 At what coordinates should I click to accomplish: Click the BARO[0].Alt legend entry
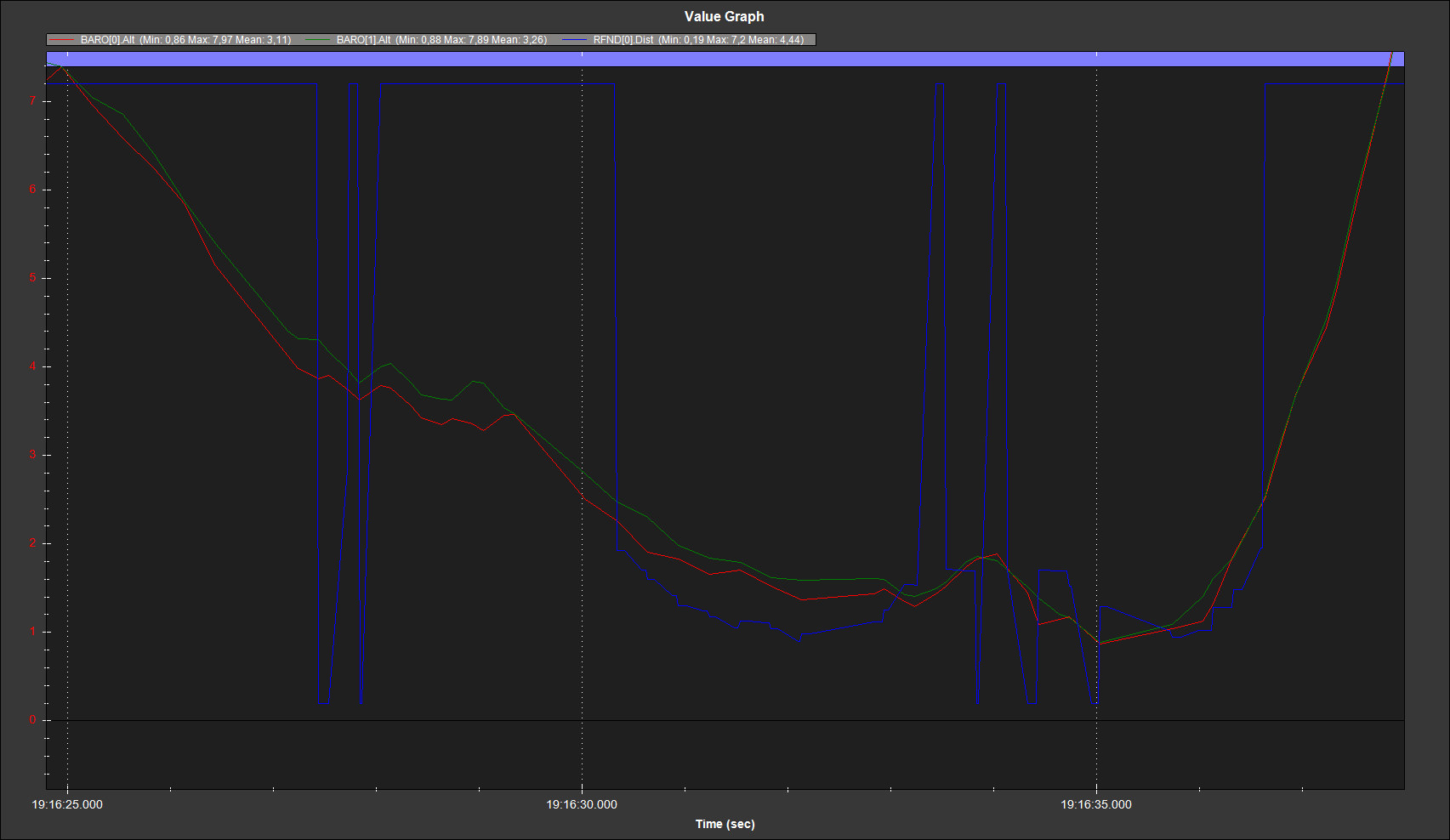[171, 40]
